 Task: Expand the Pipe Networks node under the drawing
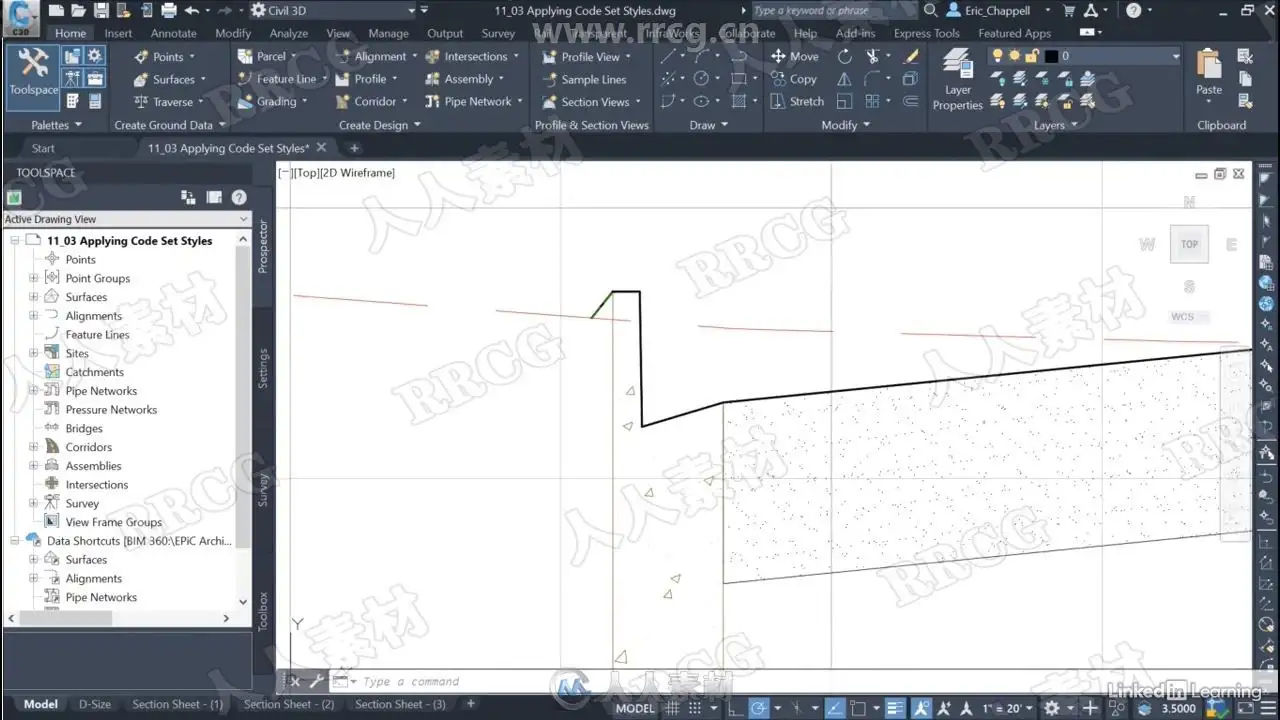(33, 391)
